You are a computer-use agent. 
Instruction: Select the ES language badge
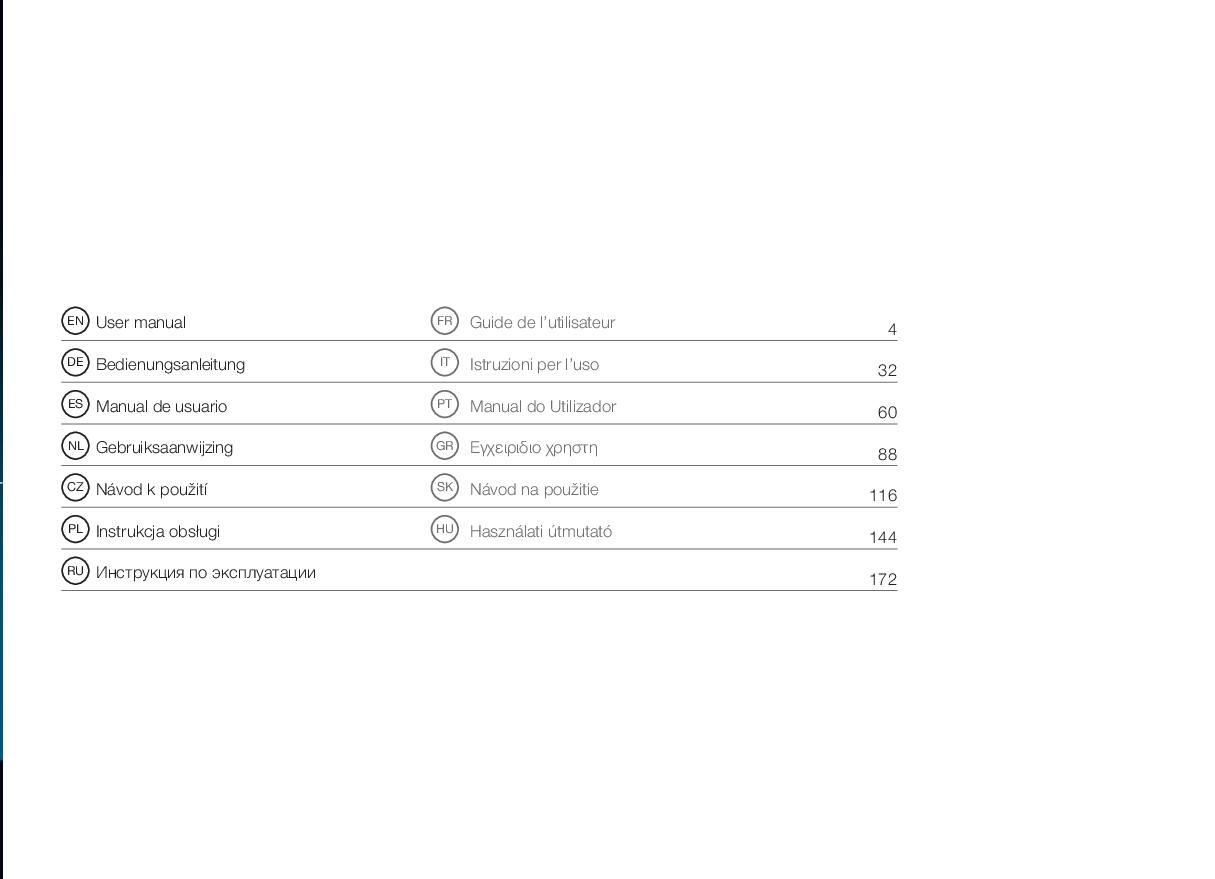tap(75, 404)
